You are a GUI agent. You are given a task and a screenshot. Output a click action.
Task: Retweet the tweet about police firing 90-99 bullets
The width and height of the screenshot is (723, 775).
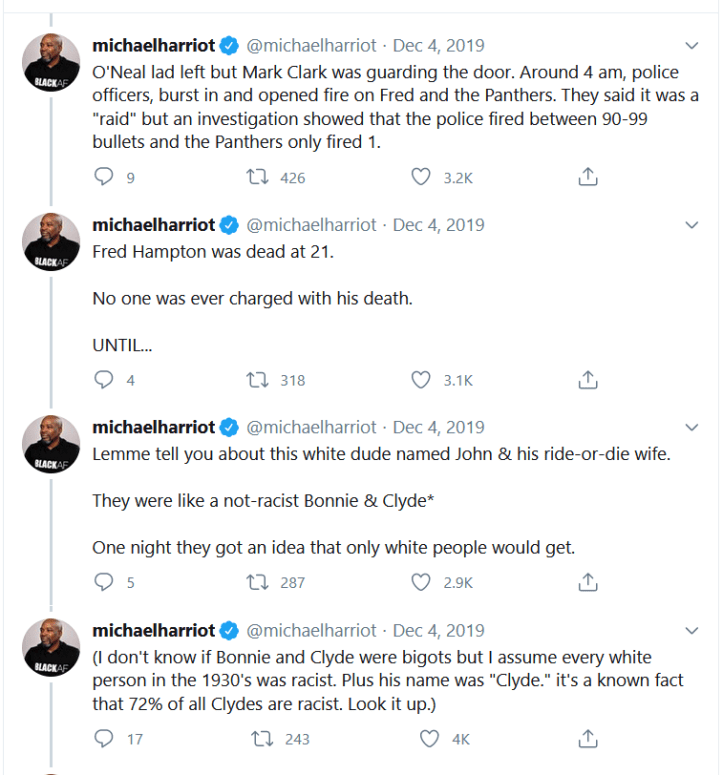[256, 177]
